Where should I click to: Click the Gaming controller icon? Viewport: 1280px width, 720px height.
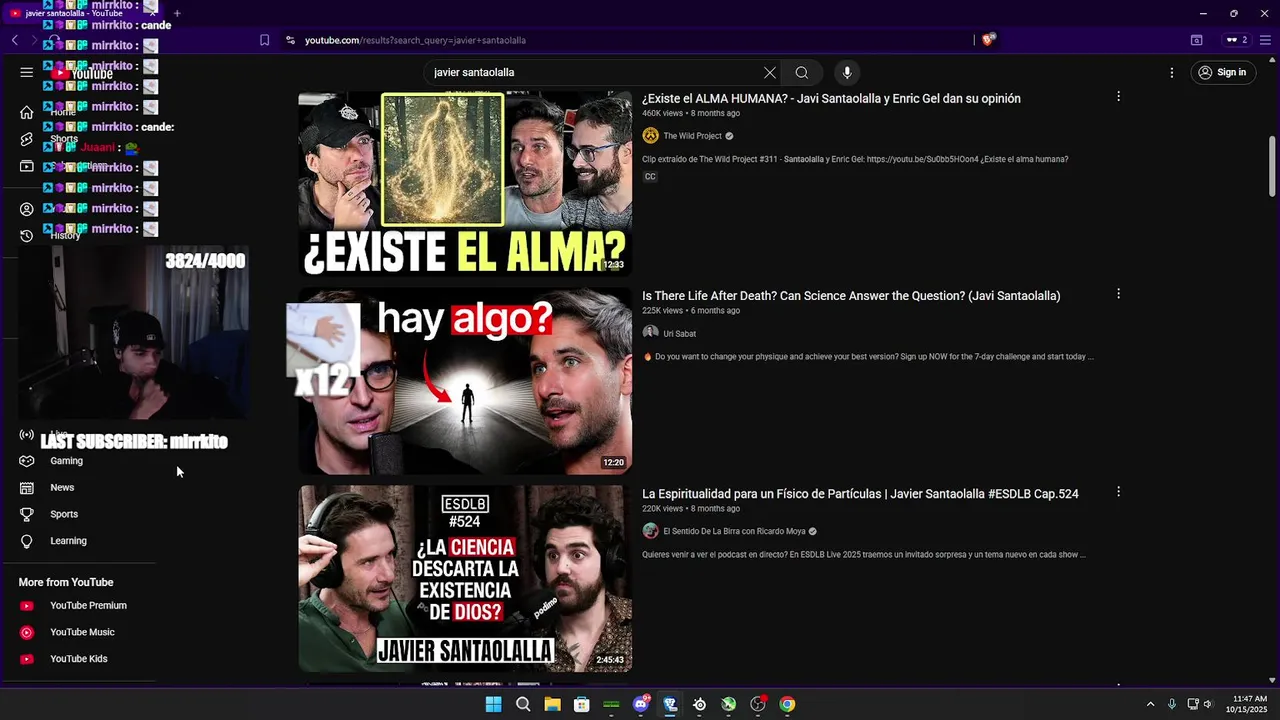(x=27, y=461)
